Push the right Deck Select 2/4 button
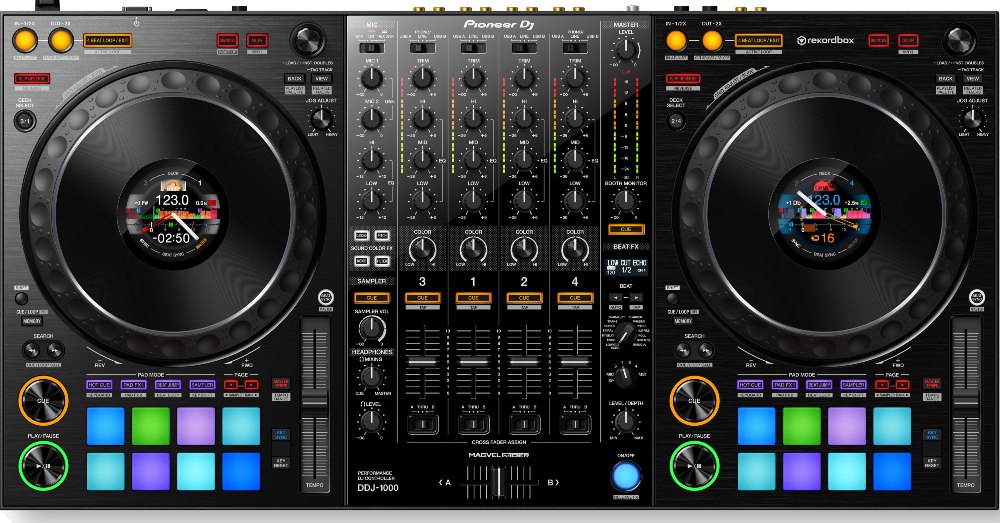 [x=676, y=120]
